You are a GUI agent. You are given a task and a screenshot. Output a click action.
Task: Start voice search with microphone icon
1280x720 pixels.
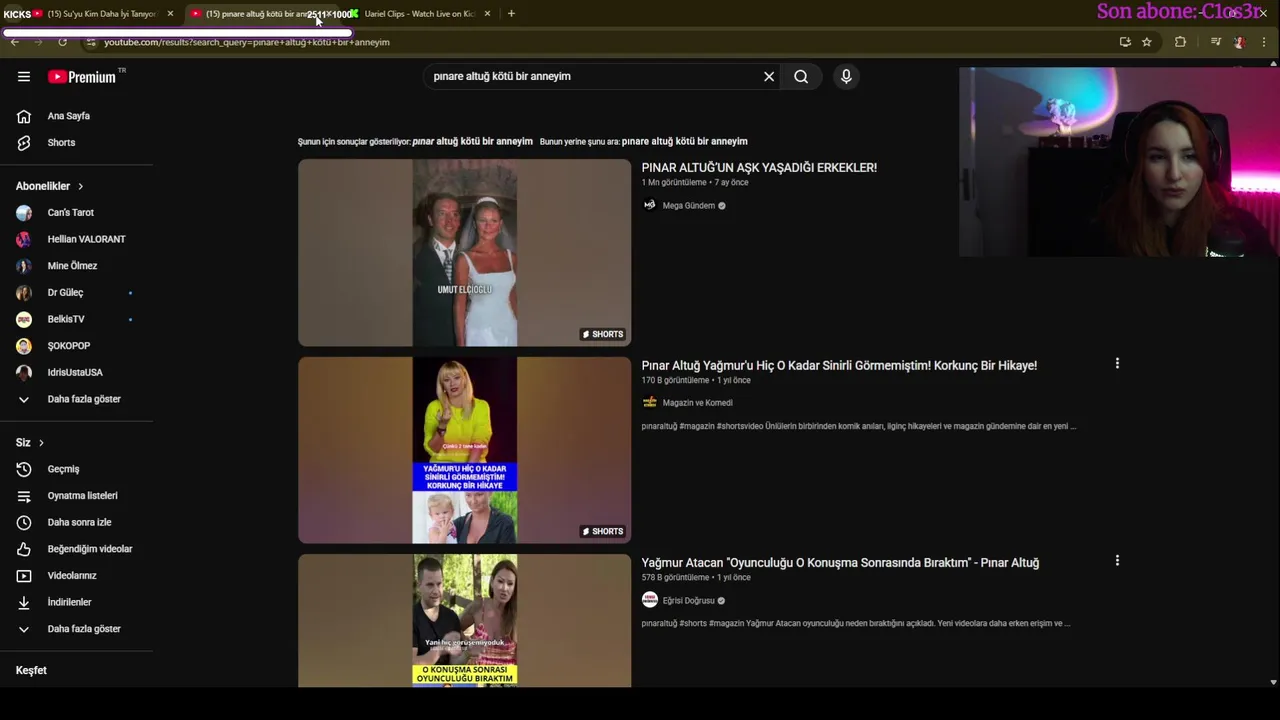[x=846, y=76]
